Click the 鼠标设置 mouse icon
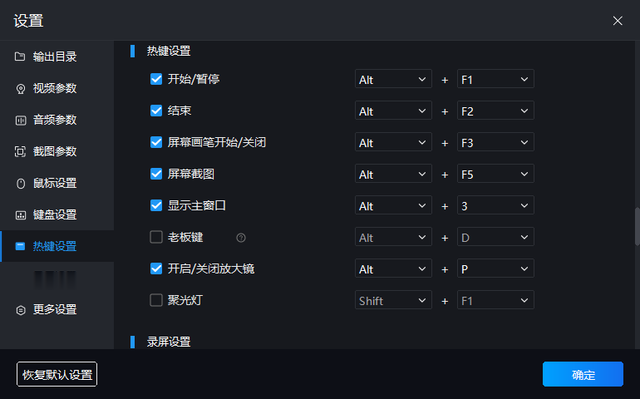This screenshot has width=640, height=399. click(20, 184)
